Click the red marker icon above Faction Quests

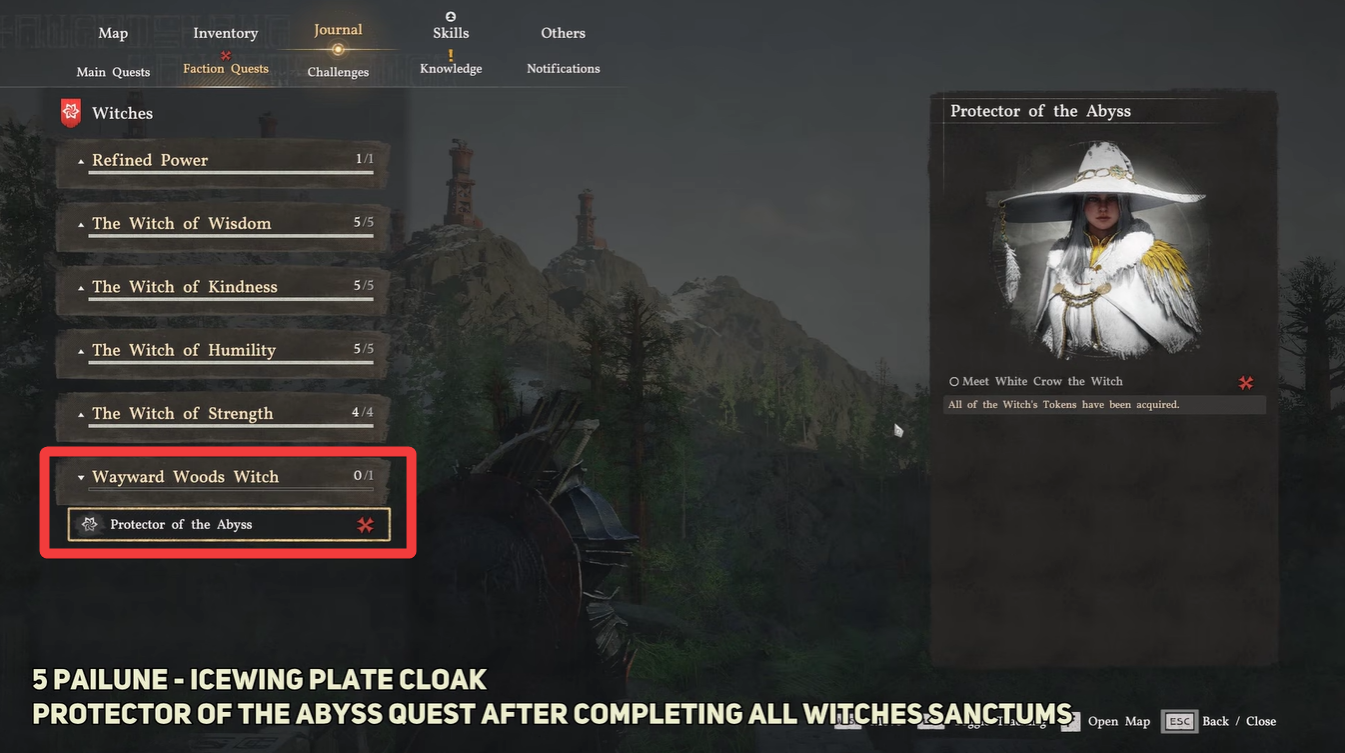click(x=226, y=55)
